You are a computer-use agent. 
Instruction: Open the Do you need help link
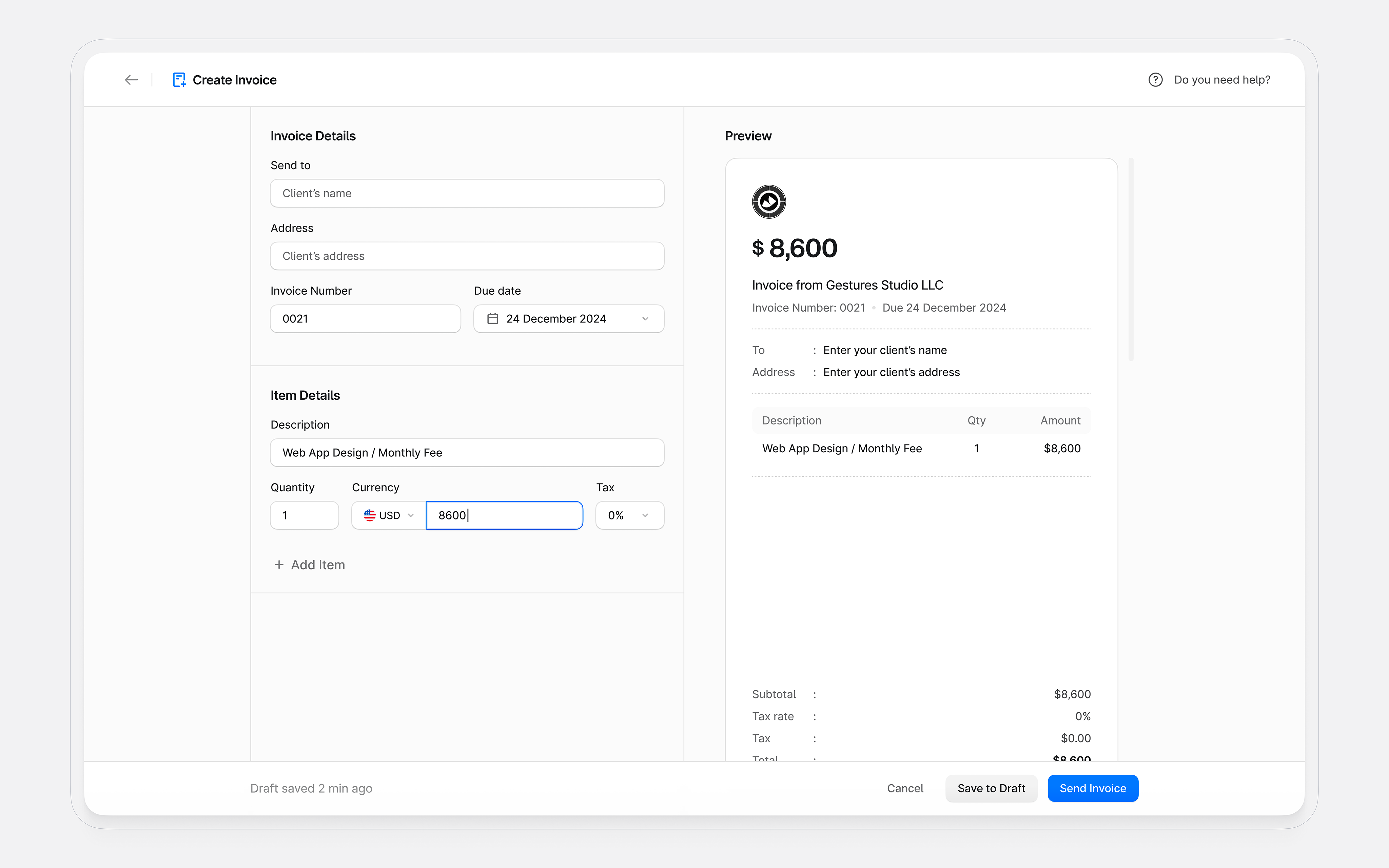point(1221,80)
